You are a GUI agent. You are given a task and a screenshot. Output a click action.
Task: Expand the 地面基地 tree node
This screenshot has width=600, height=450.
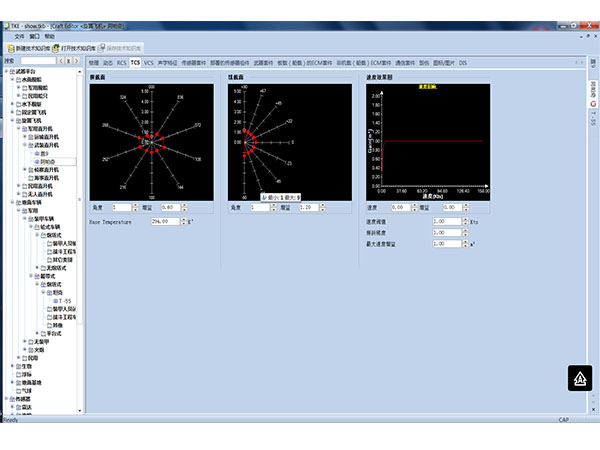[12, 383]
